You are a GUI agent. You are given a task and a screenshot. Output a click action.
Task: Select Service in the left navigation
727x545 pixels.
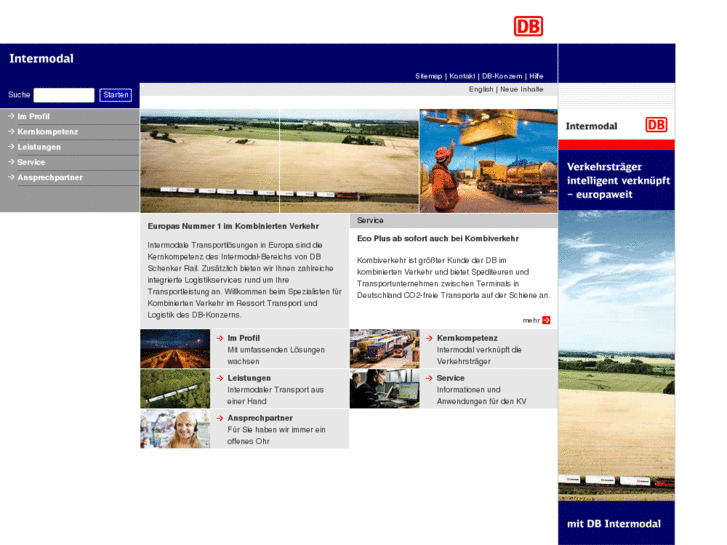point(31,162)
